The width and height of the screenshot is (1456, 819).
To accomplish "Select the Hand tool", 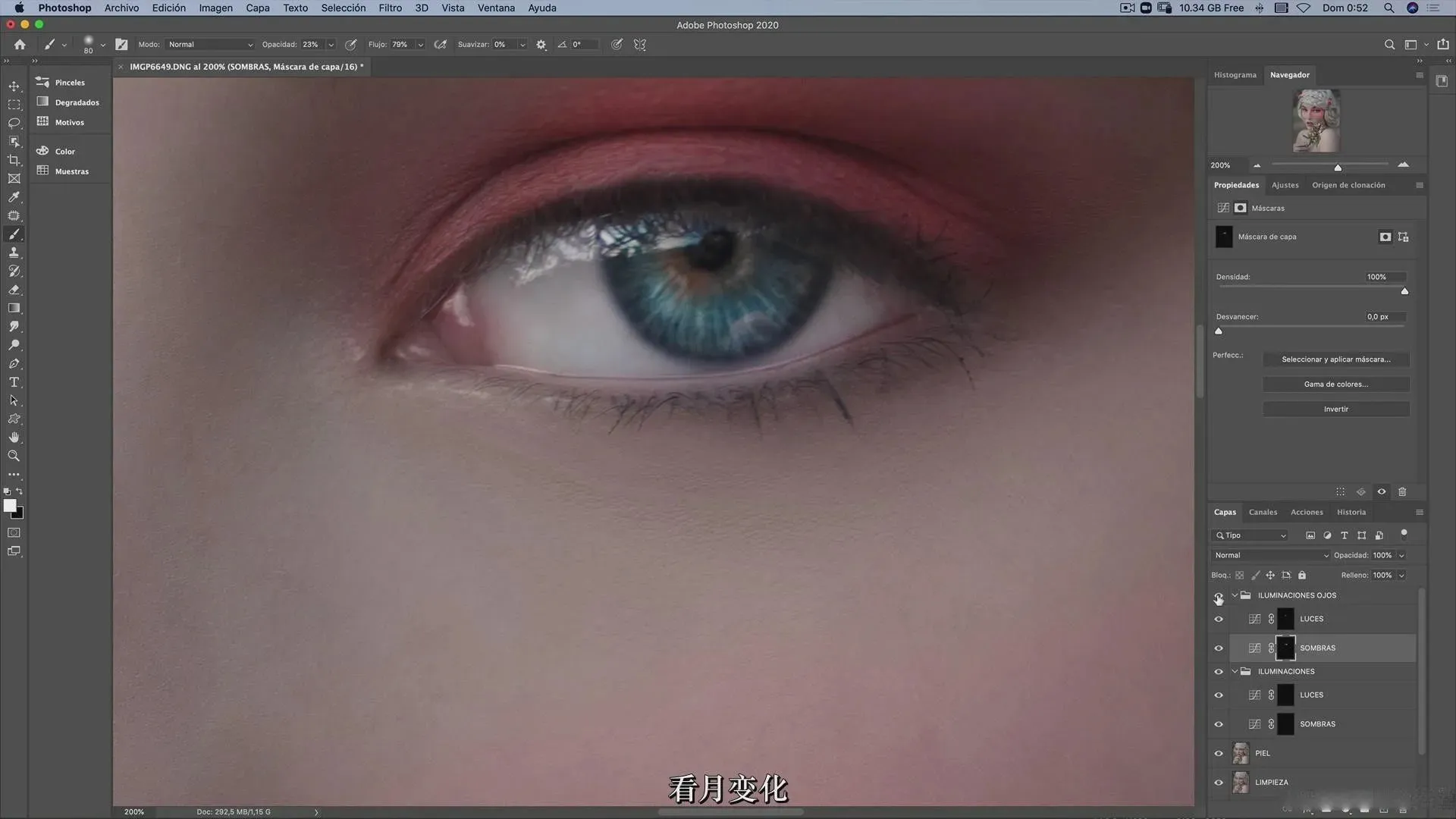I will [x=14, y=438].
